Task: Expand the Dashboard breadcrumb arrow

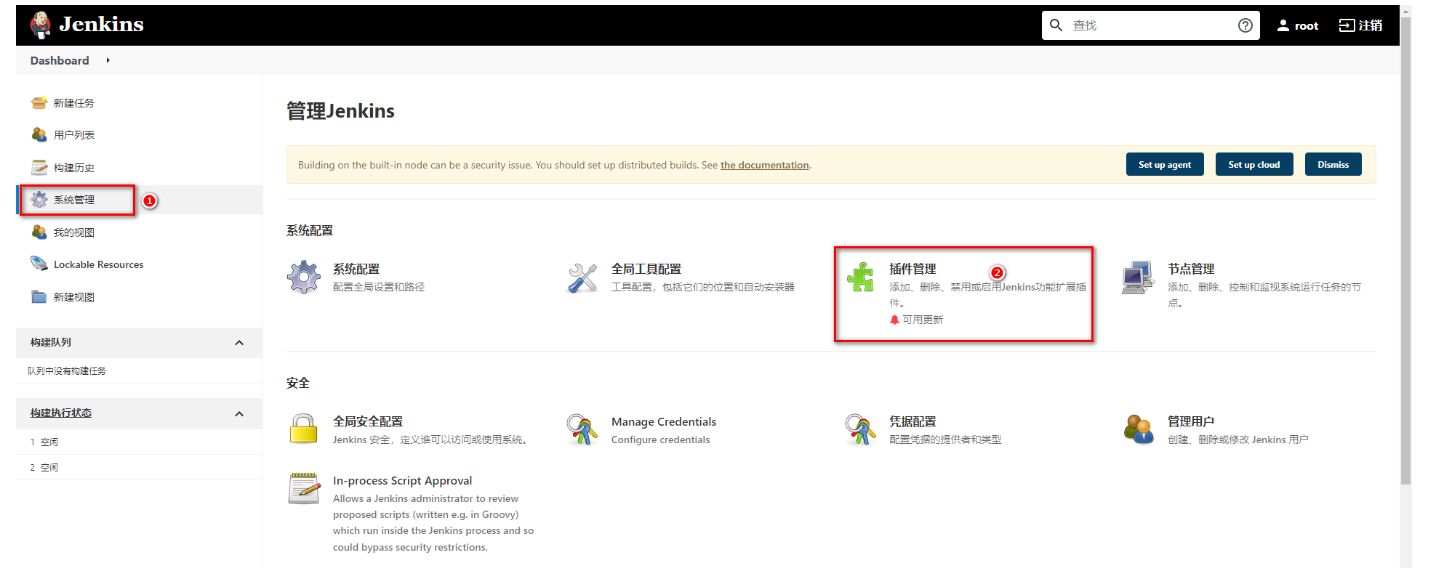Action: click(107, 61)
